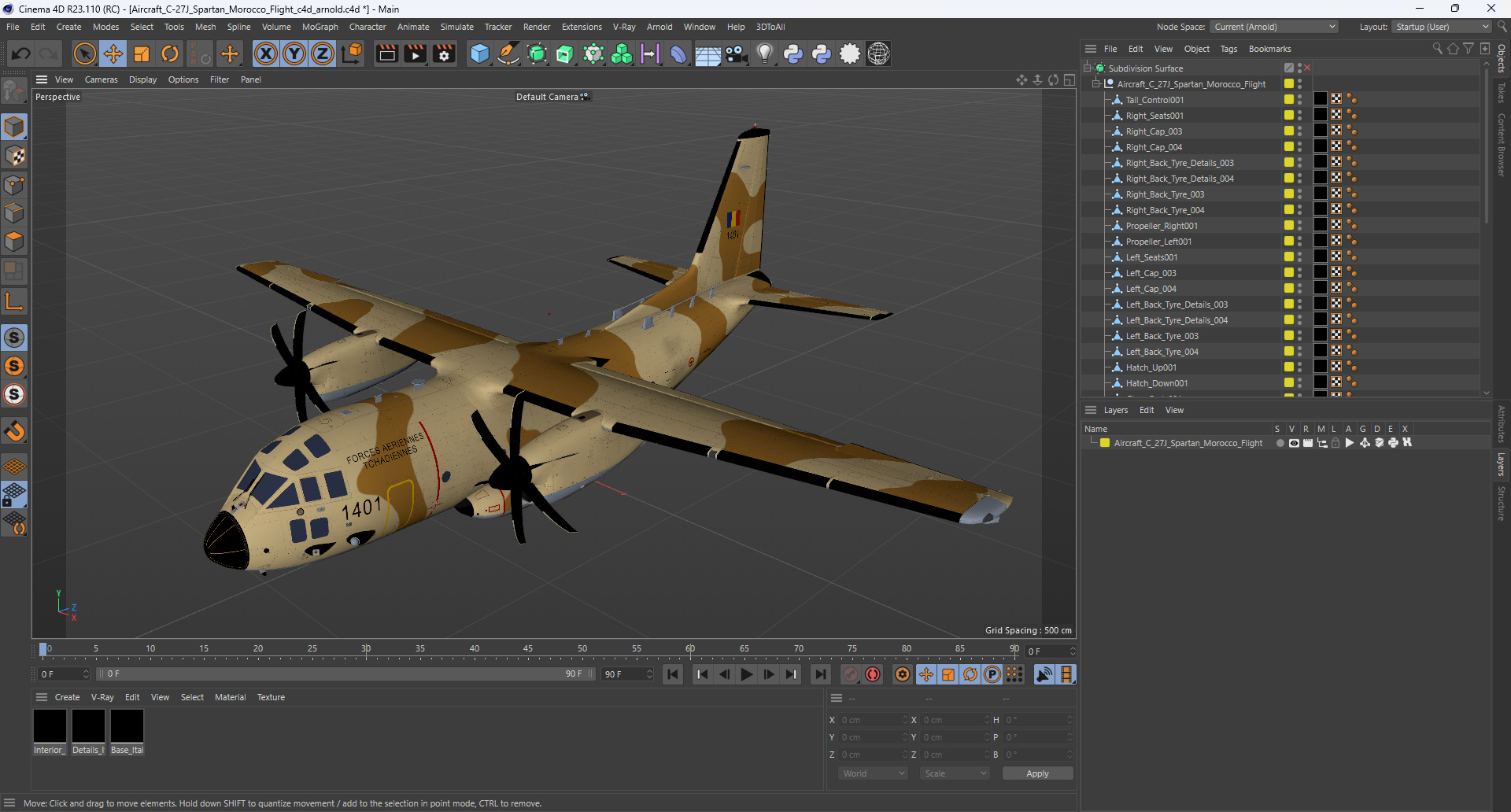Go to end of animation

point(821,674)
